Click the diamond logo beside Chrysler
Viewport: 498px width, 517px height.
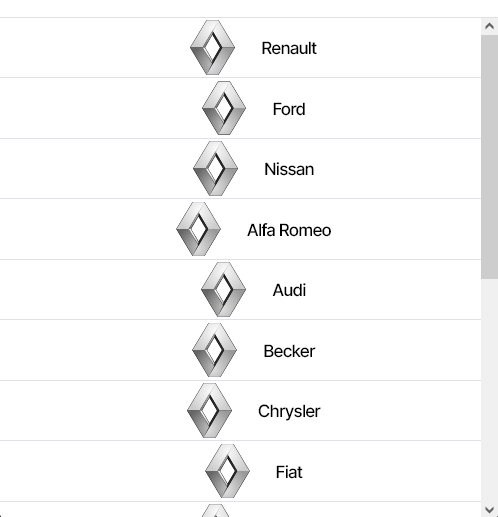click(x=209, y=410)
